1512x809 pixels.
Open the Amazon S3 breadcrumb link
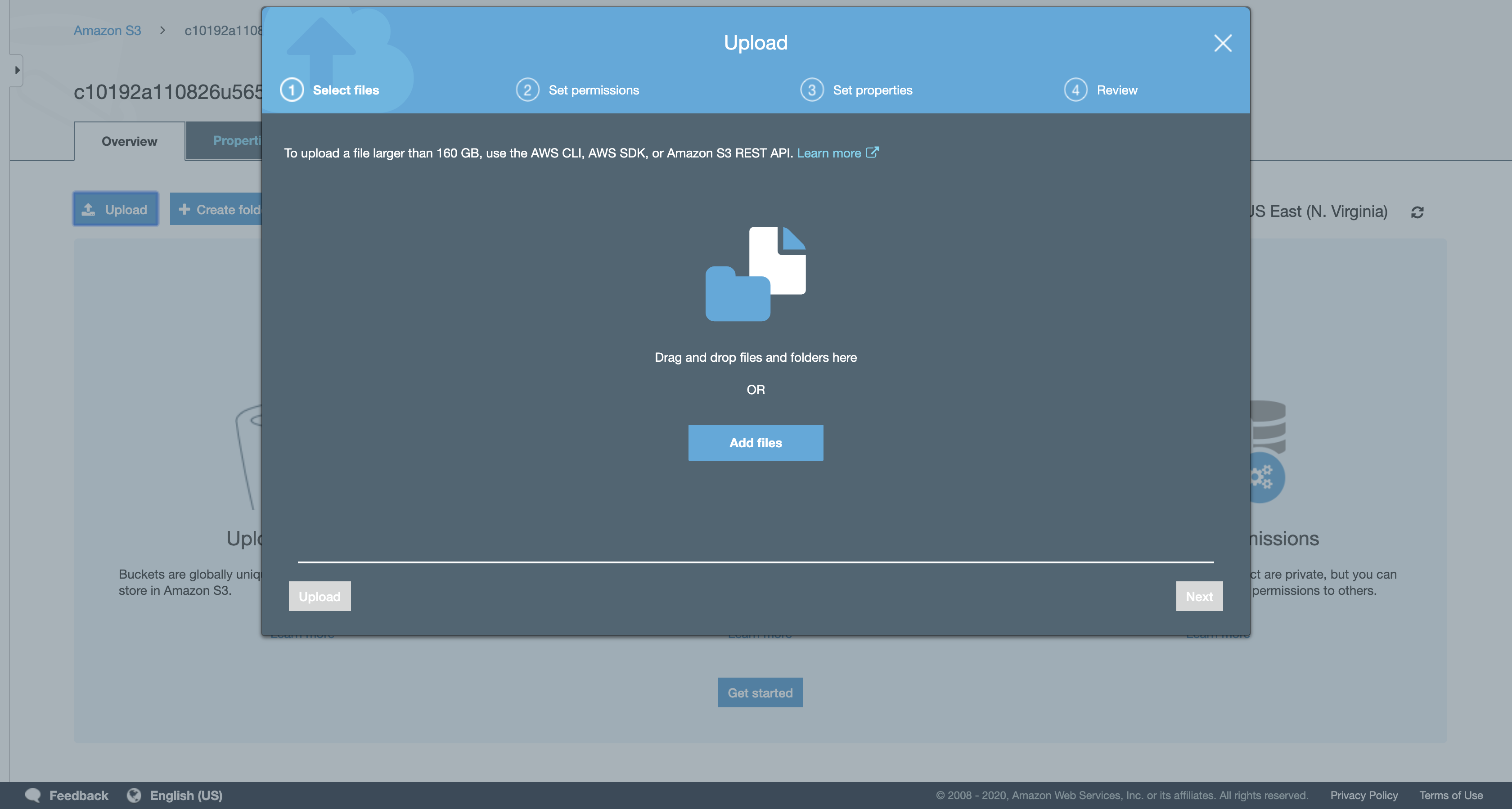point(107,31)
